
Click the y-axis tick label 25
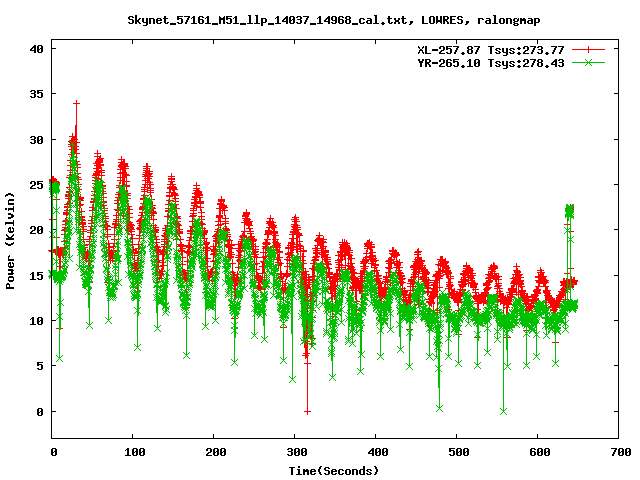point(36,185)
